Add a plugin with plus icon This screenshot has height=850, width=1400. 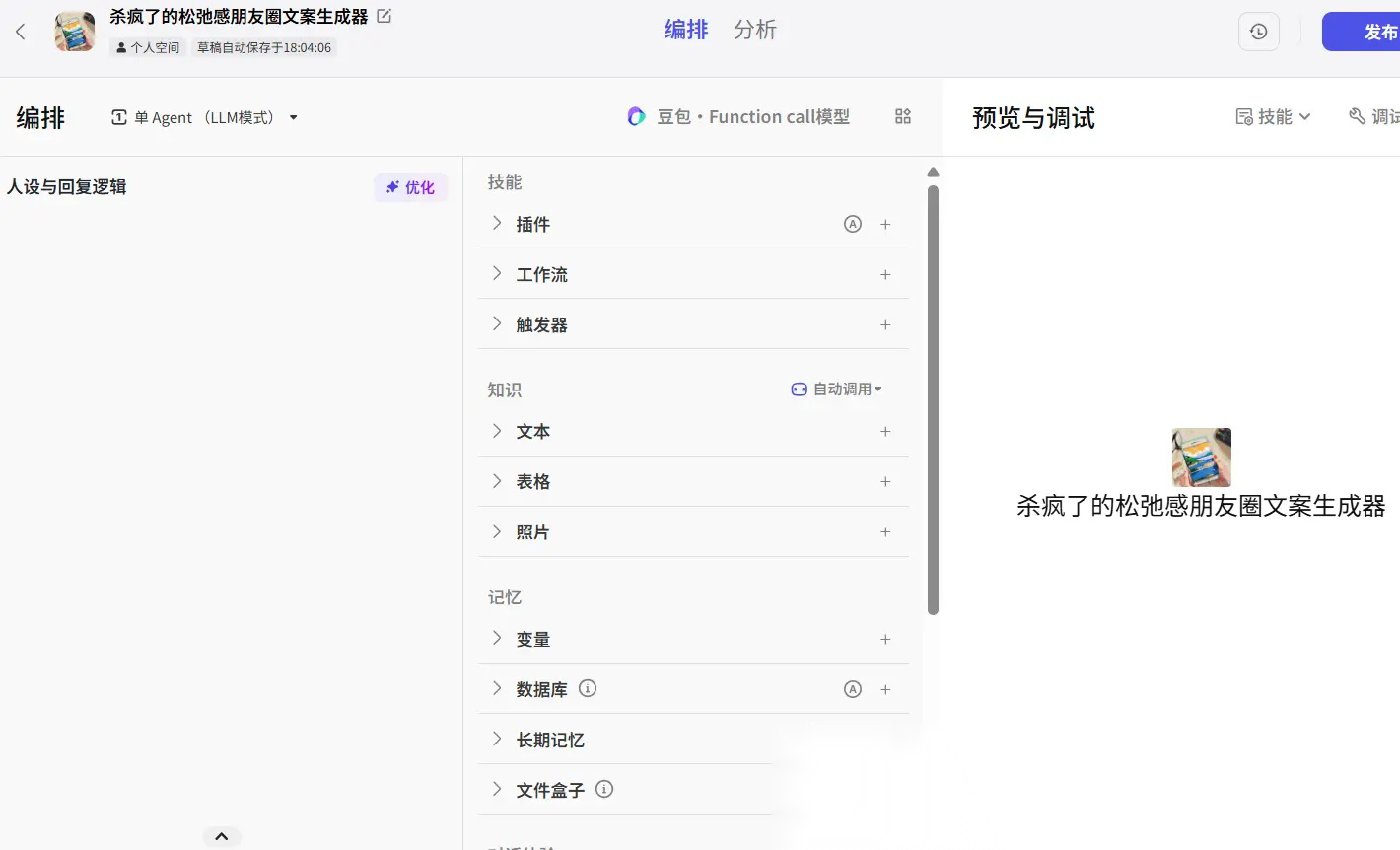(885, 224)
